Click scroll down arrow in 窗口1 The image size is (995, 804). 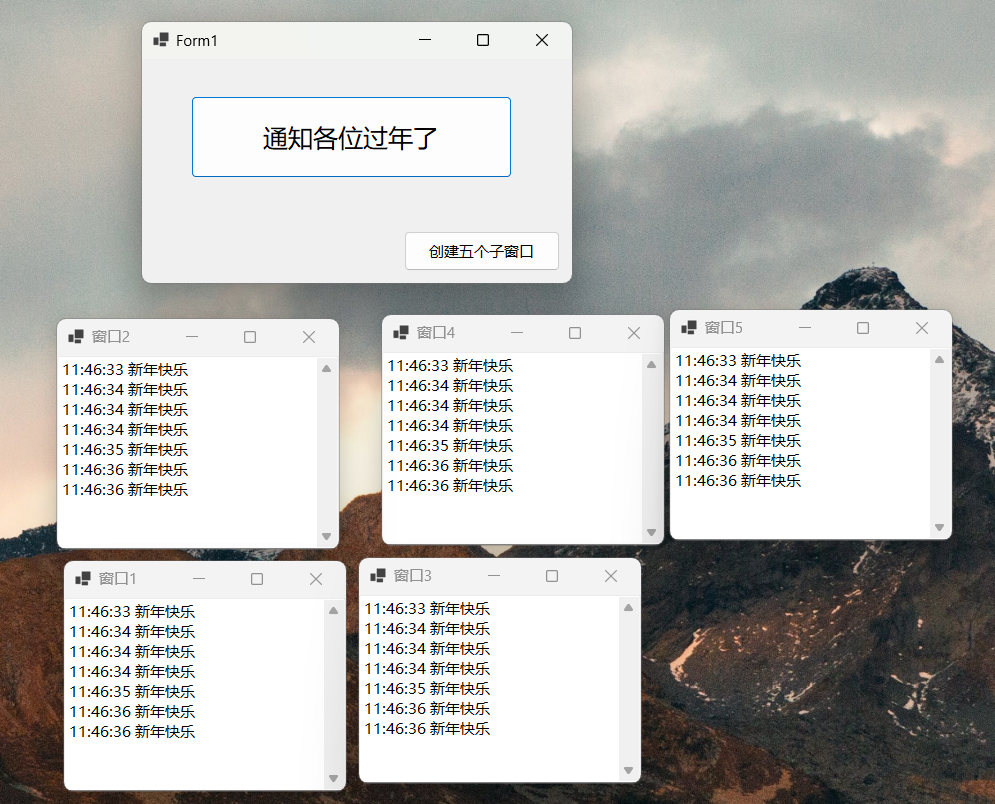pos(333,778)
